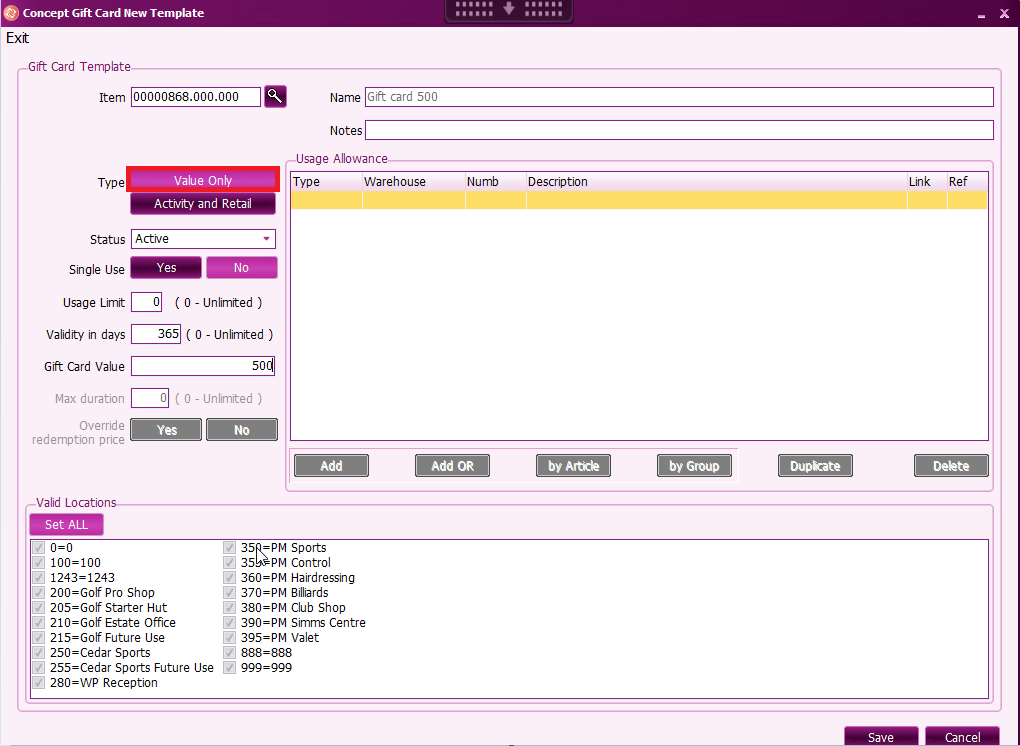Set Single Use to Yes
This screenshot has height=746, width=1020.
click(x=166, y=267)
